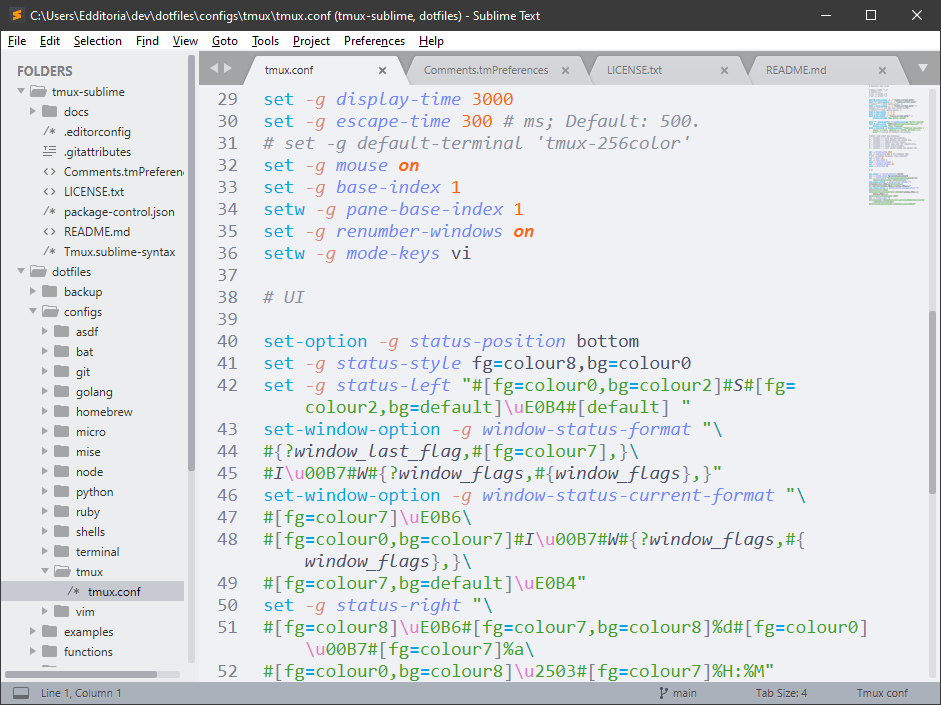941x705 pixels.
Task: Switch to LICENSE.txt tab
Action: tap(634, 70)
